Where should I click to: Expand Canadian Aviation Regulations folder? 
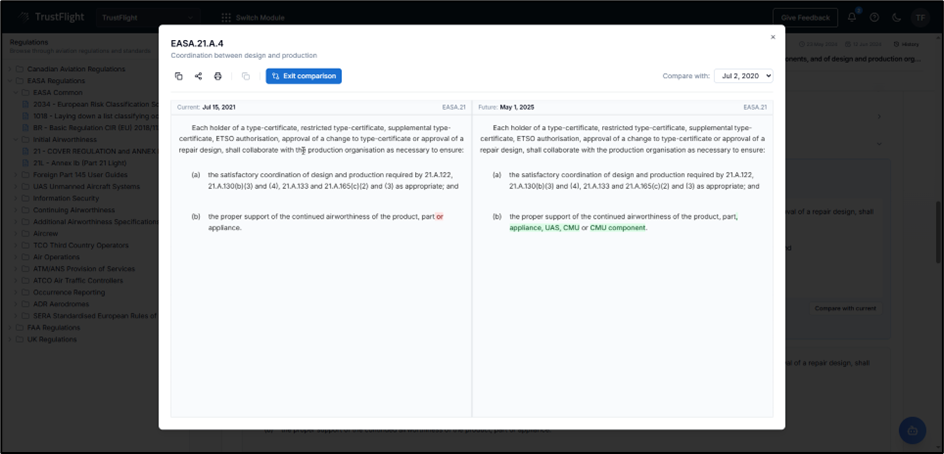pyautogui.click(x=9, y=69)
